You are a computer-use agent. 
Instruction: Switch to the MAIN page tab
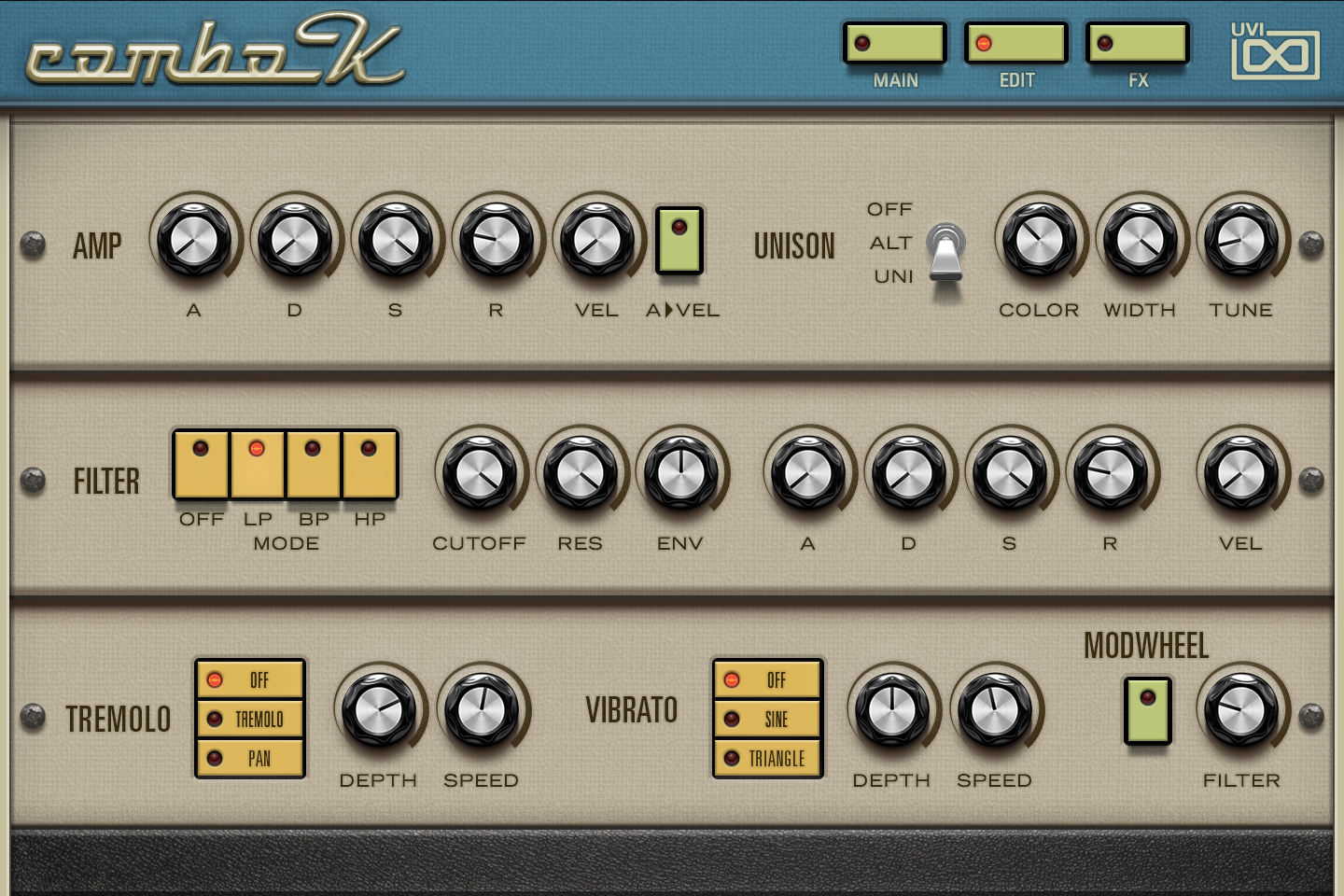pyautogui.click(x=895, y=43)
